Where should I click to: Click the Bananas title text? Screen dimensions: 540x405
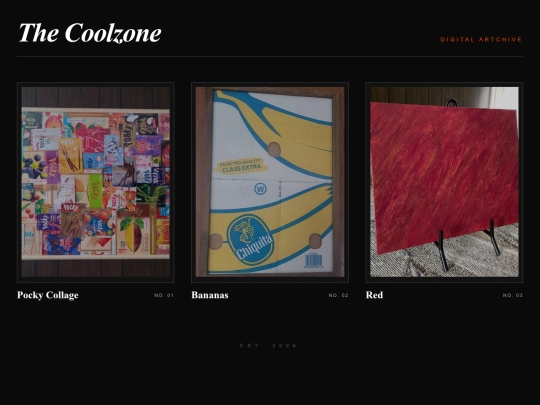coord(210,295)
